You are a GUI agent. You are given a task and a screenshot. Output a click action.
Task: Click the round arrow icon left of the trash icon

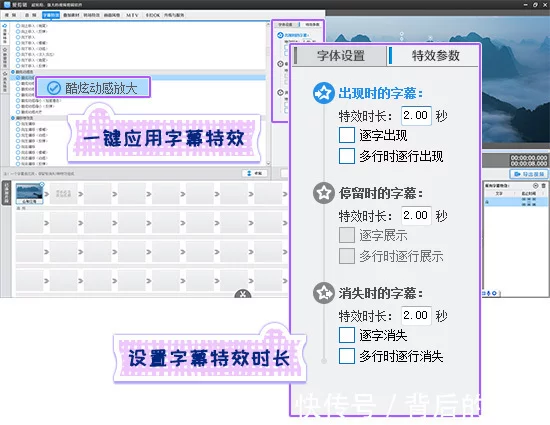point(535,185)
